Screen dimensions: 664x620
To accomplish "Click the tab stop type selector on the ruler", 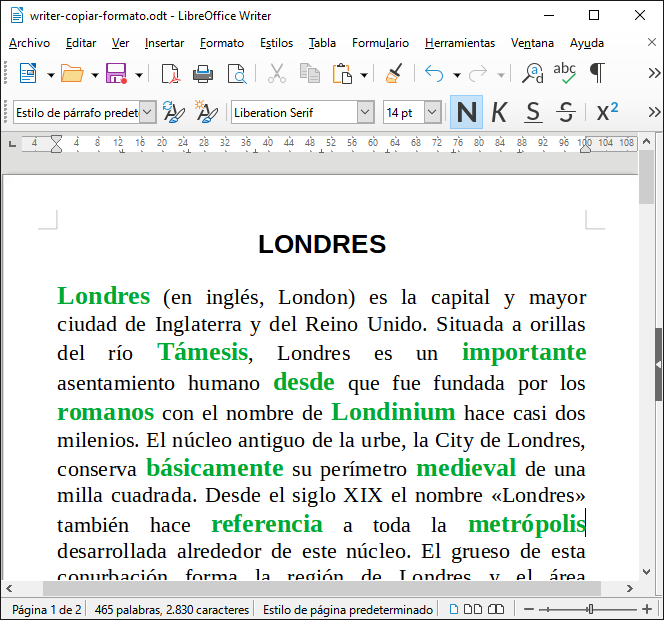I will [x=13, y=144].
